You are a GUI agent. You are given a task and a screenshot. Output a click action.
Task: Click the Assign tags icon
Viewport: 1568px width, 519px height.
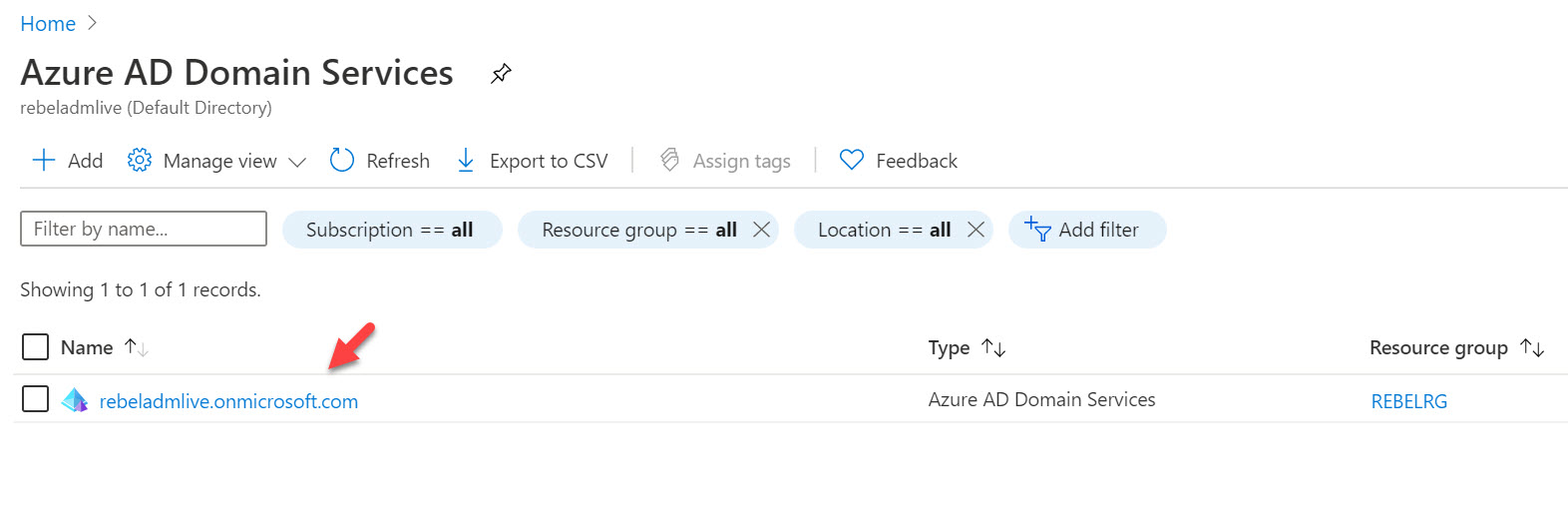click(670, 161)
